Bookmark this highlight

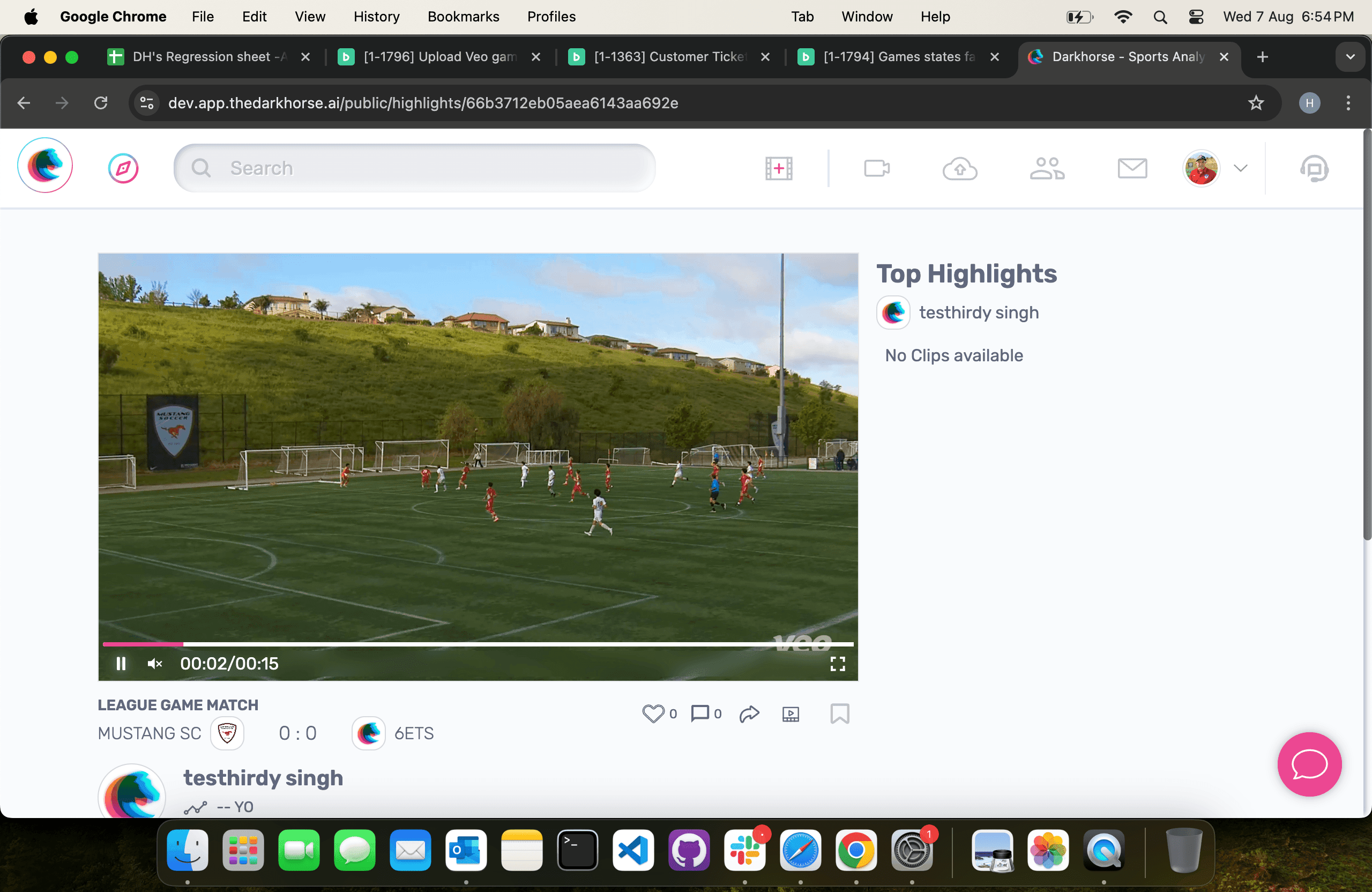tap(839, 714)
